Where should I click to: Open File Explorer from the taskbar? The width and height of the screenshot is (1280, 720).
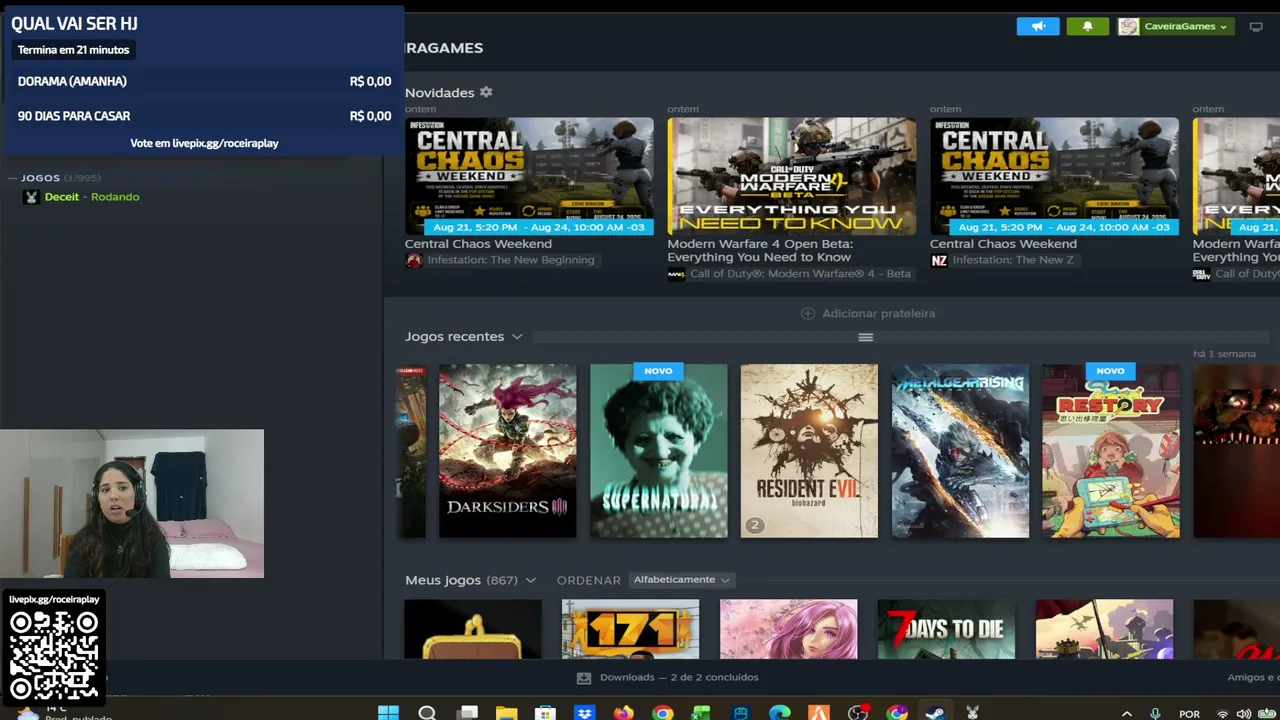click(506, 713)
